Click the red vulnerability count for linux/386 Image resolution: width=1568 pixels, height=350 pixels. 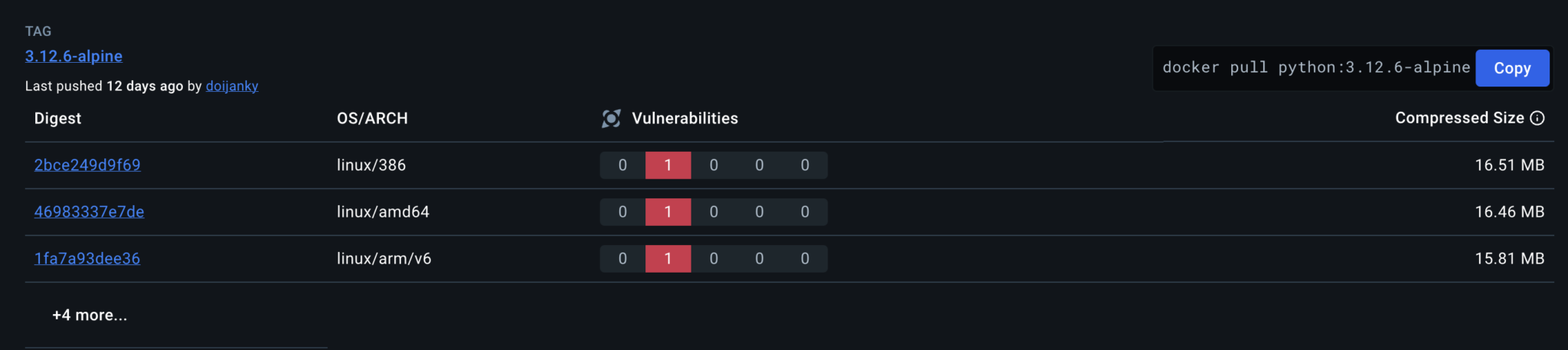[x=668, y=165]
